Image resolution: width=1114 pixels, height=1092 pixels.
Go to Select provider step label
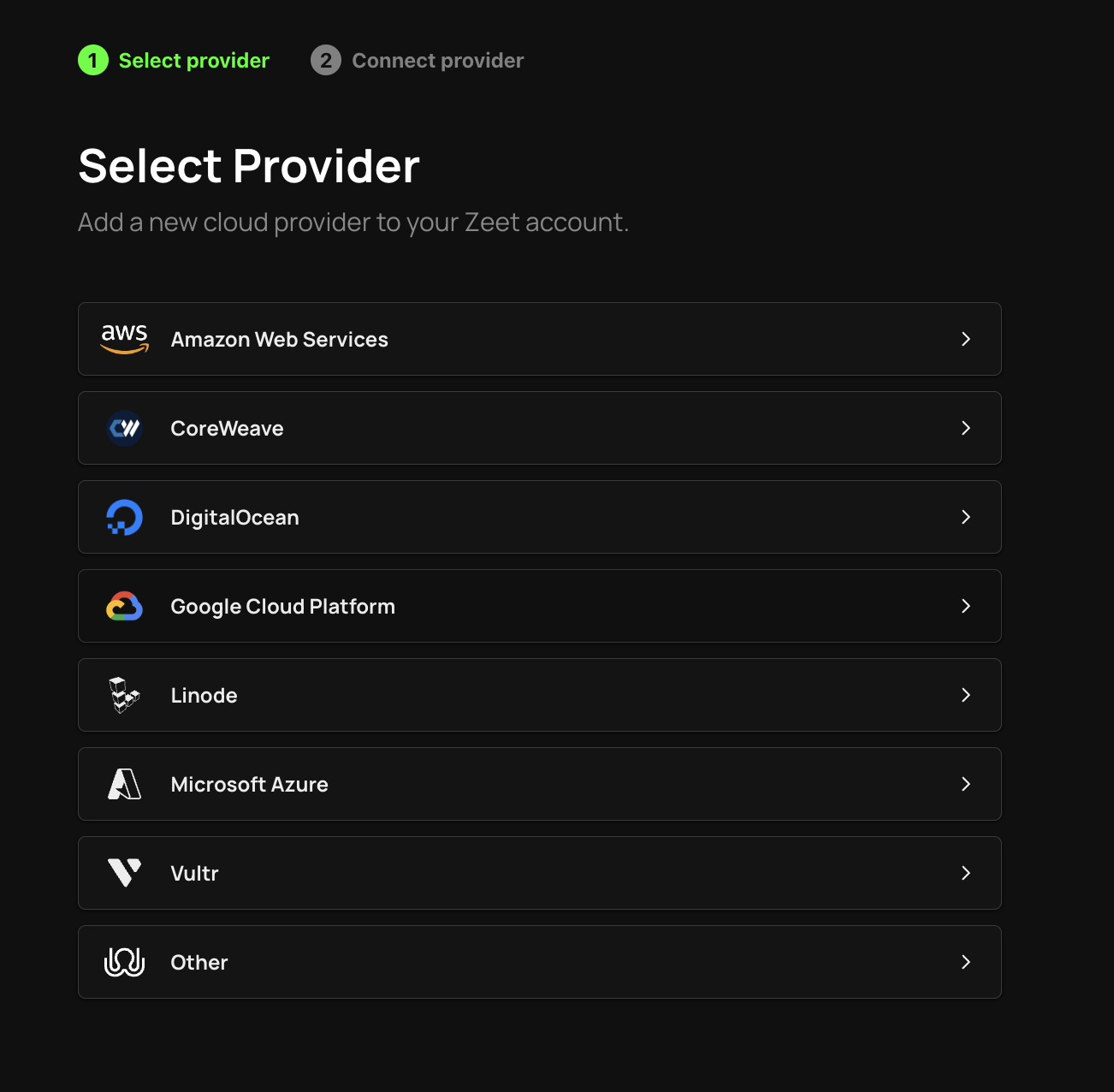click(194, 61)
